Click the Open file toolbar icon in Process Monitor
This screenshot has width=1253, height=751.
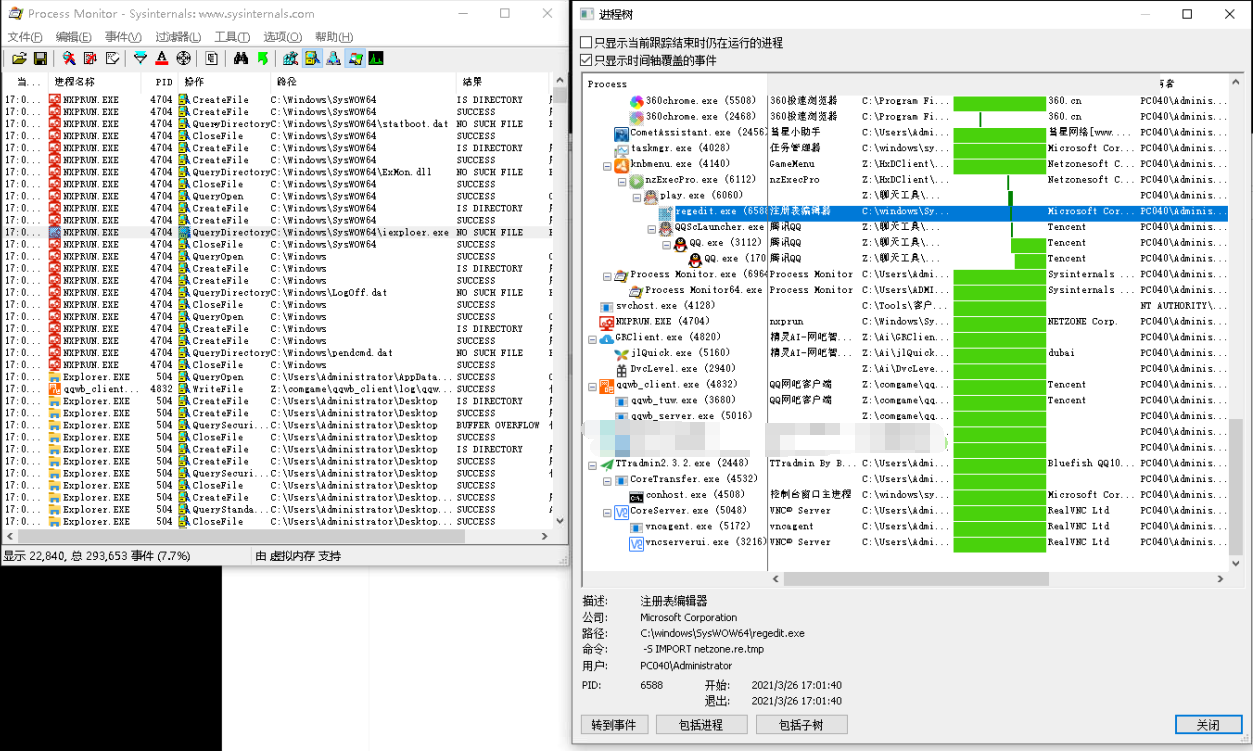point(19,58)
